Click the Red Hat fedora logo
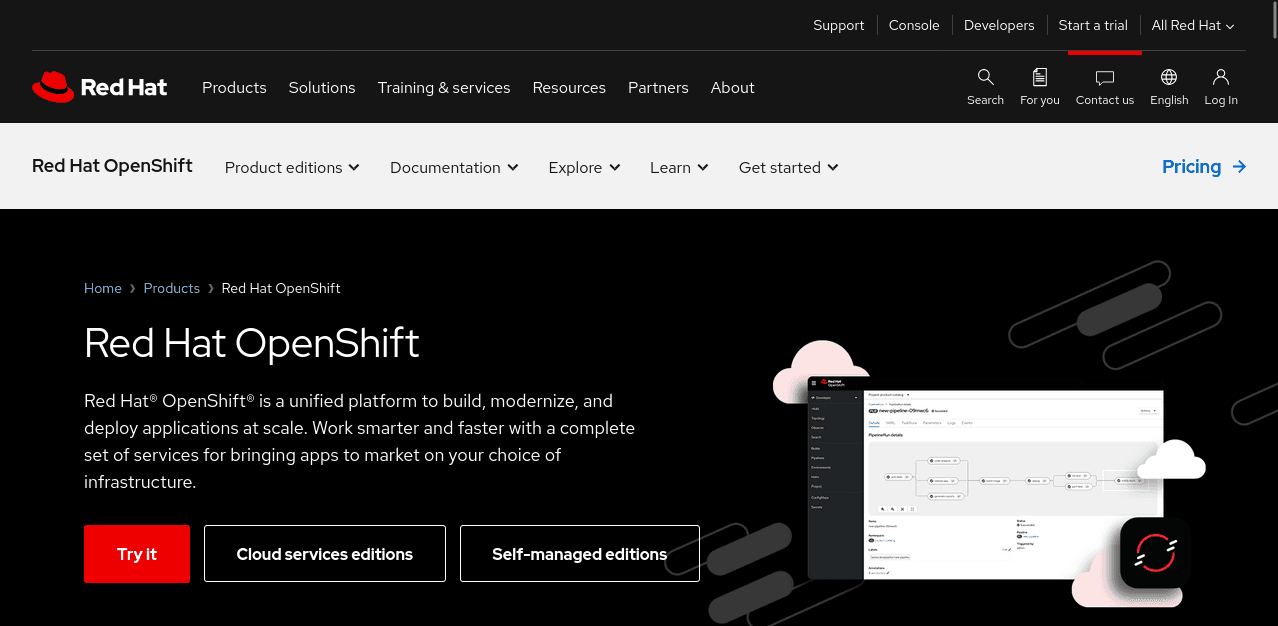1278x626 pixels. (x=52, y=86)
